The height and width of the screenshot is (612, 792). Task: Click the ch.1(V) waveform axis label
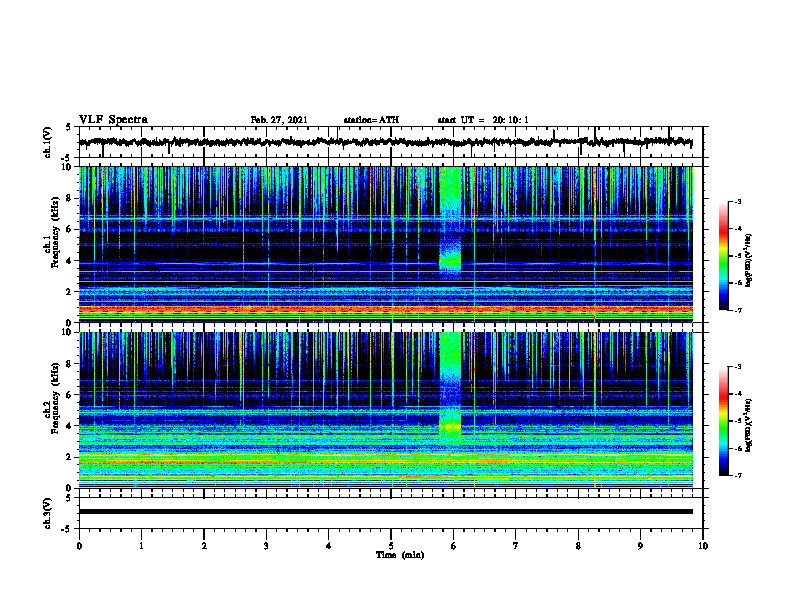(48, 142)
